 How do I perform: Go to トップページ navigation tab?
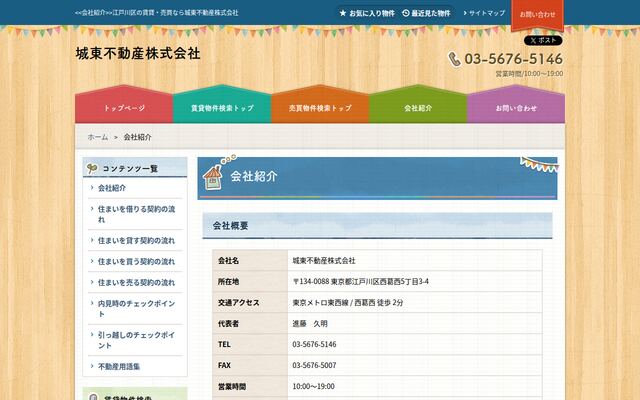tap(124, 104)
